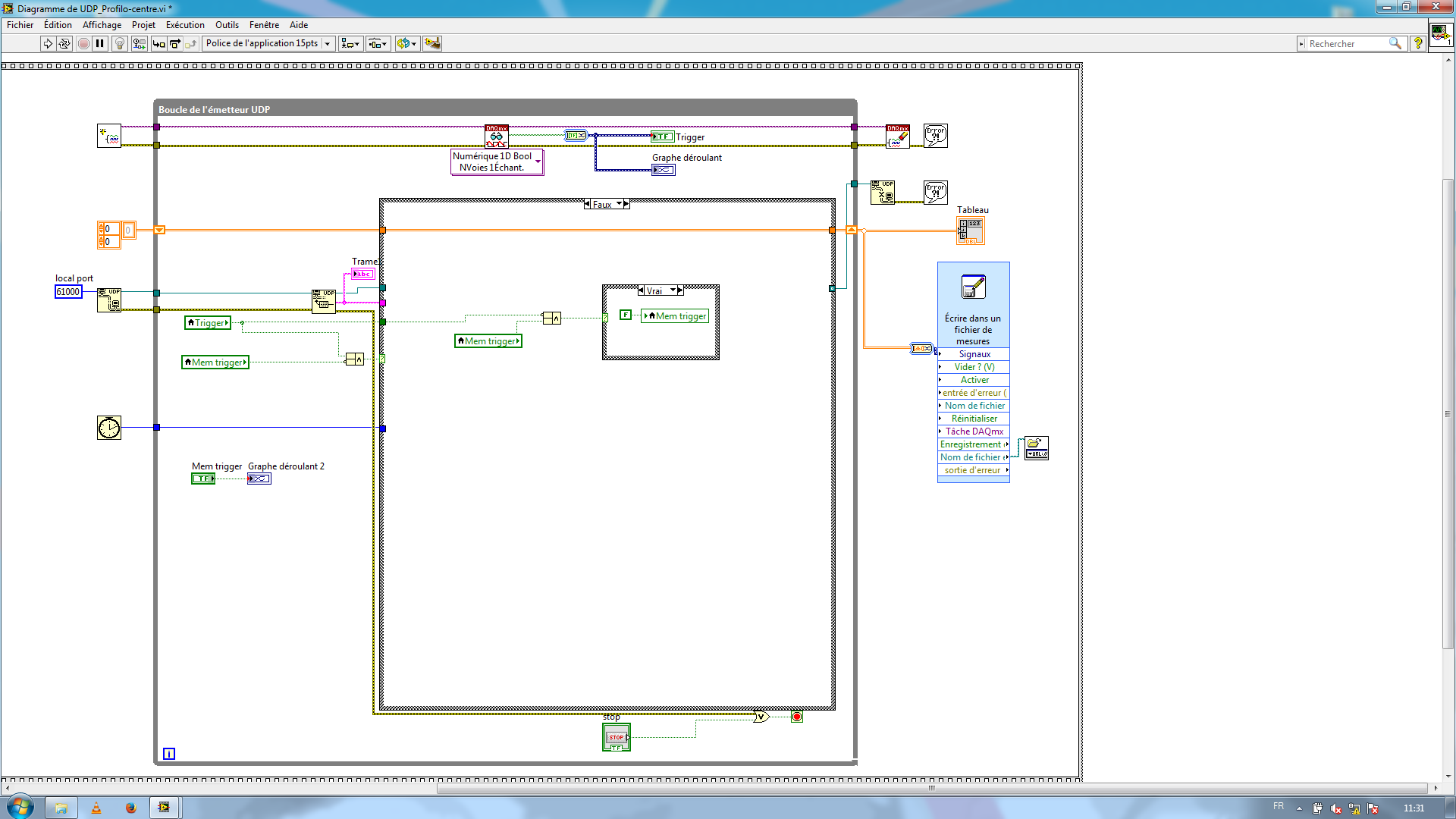The height and width of the screenshot is (819, 1456).
Task: Click the loop conditional stop terminal
Action: (797, 717)
